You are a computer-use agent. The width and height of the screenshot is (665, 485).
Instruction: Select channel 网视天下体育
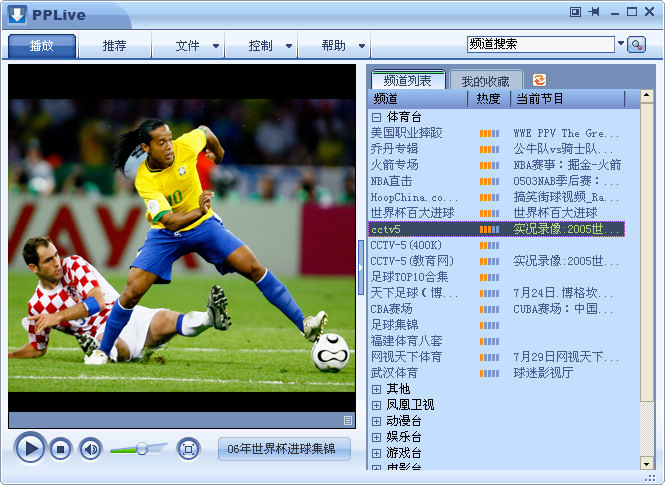coord(406,357)
